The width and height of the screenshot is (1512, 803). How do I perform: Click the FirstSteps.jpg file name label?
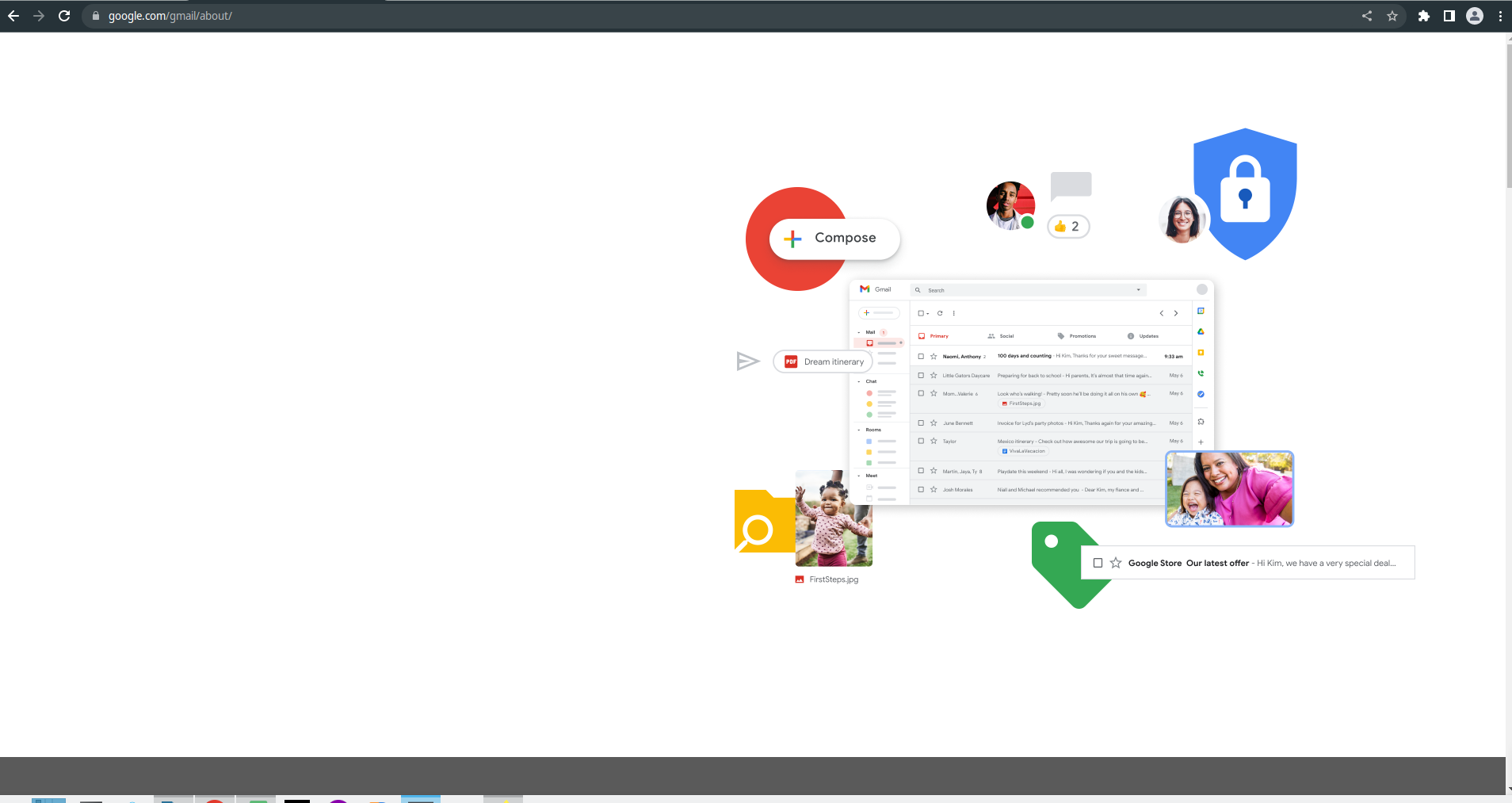pos(834,579)
